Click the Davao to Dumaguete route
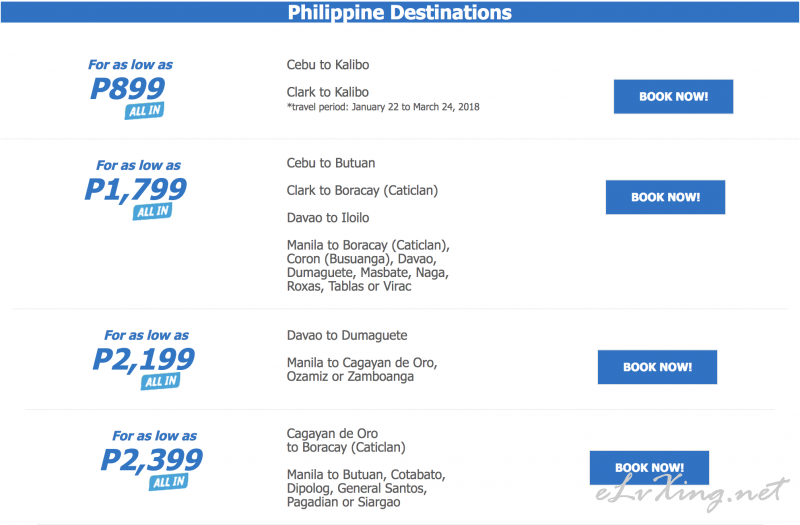800x525 pixels. click(347, 335)
